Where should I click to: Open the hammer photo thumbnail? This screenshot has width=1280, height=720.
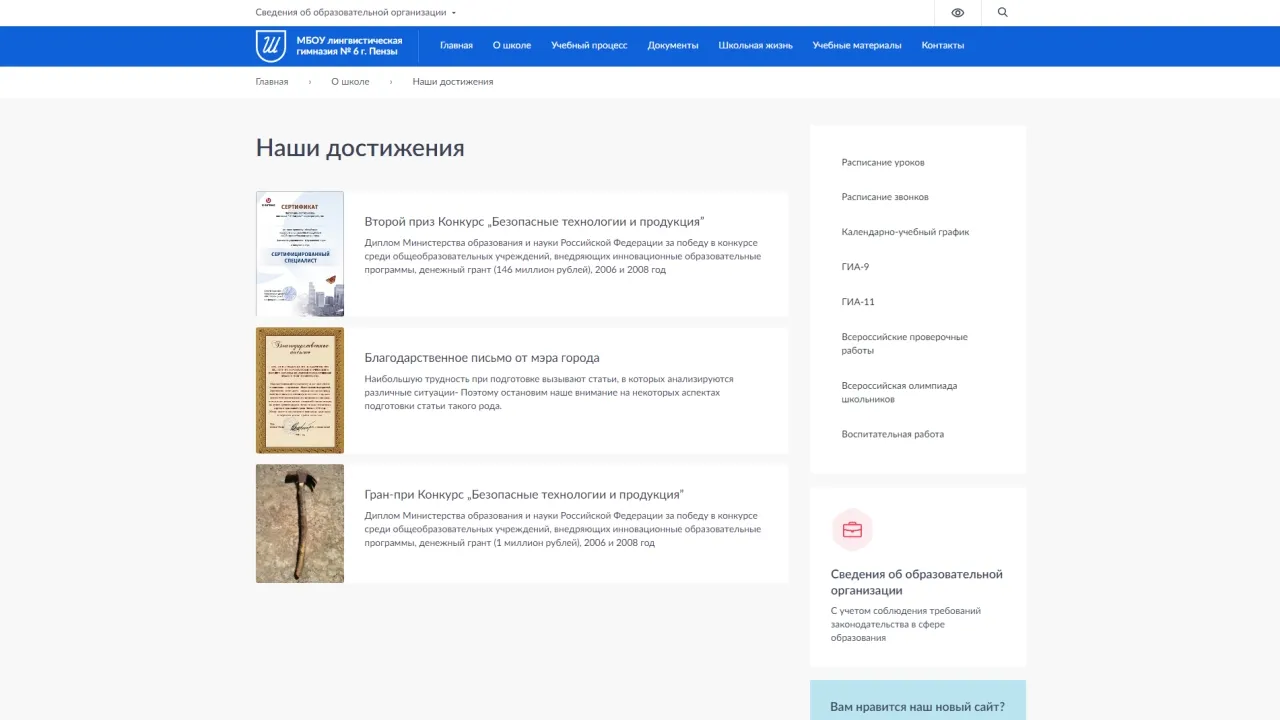300,523
